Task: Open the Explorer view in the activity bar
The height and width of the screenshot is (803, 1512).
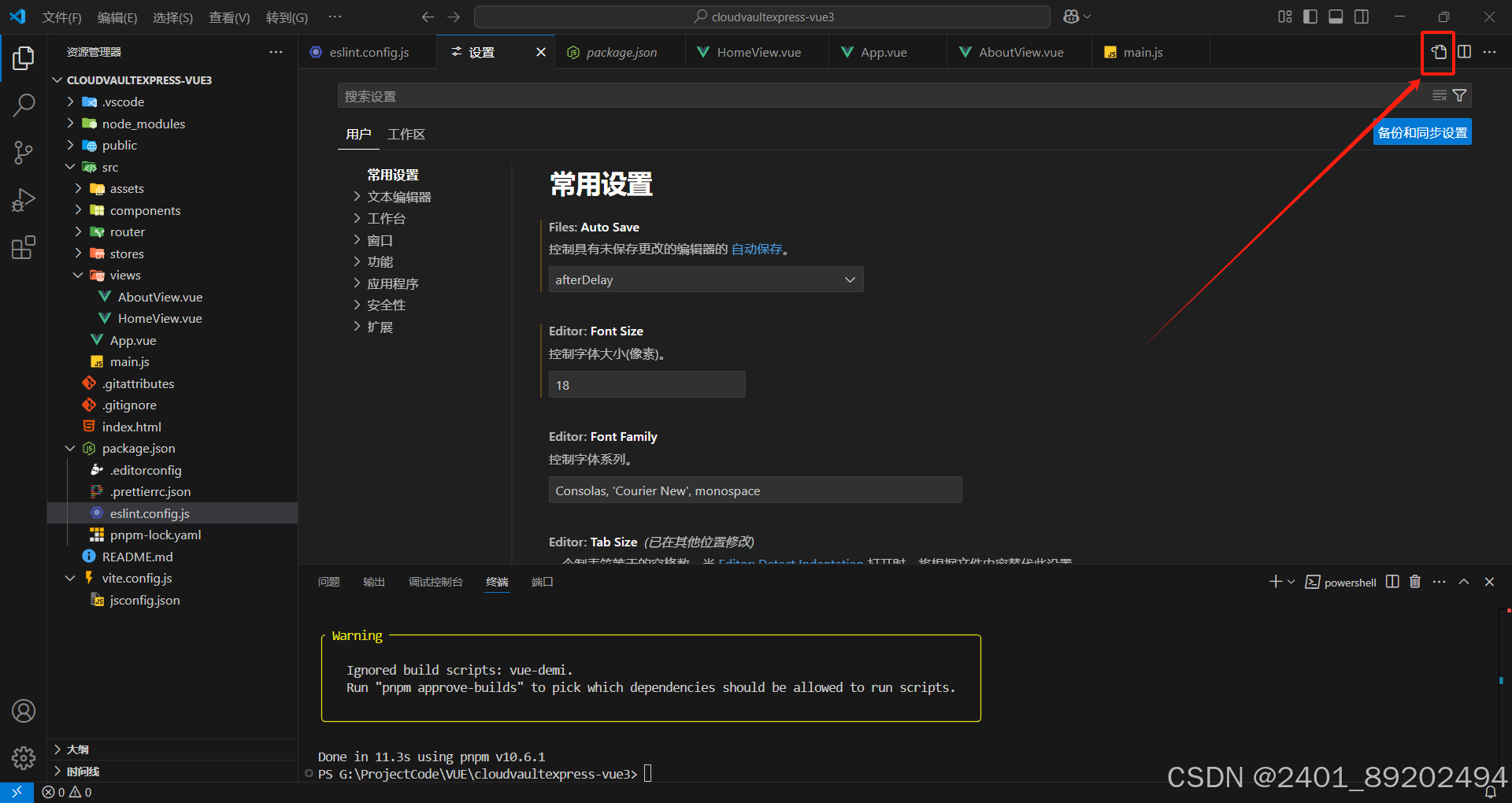Action: coord(23,57)
